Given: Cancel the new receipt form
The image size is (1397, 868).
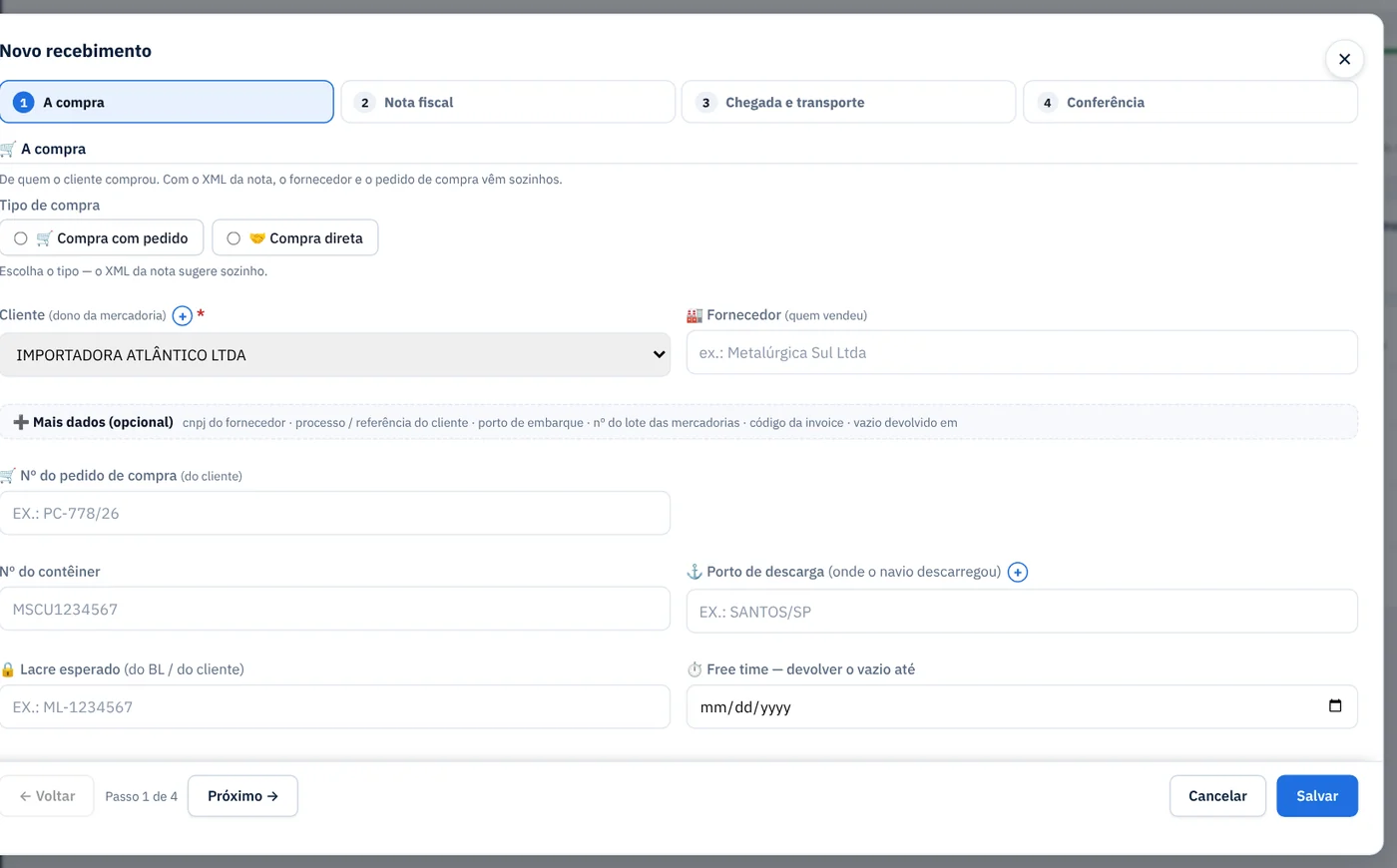Looking at the screenshot, I should point(1217,796).
